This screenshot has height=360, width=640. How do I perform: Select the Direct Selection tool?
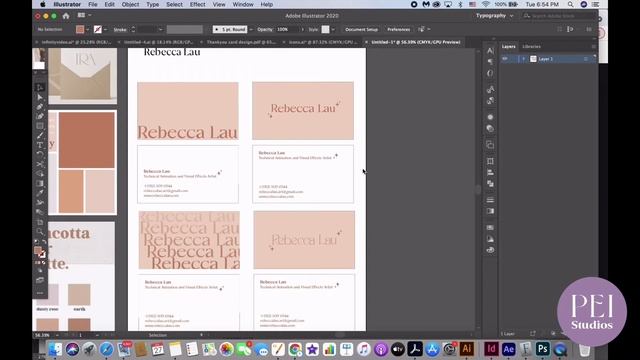click(40, 97)
